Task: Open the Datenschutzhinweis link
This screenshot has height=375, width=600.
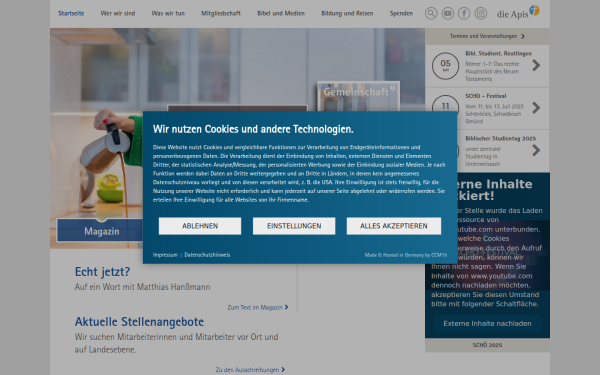Action: point(207,255)
